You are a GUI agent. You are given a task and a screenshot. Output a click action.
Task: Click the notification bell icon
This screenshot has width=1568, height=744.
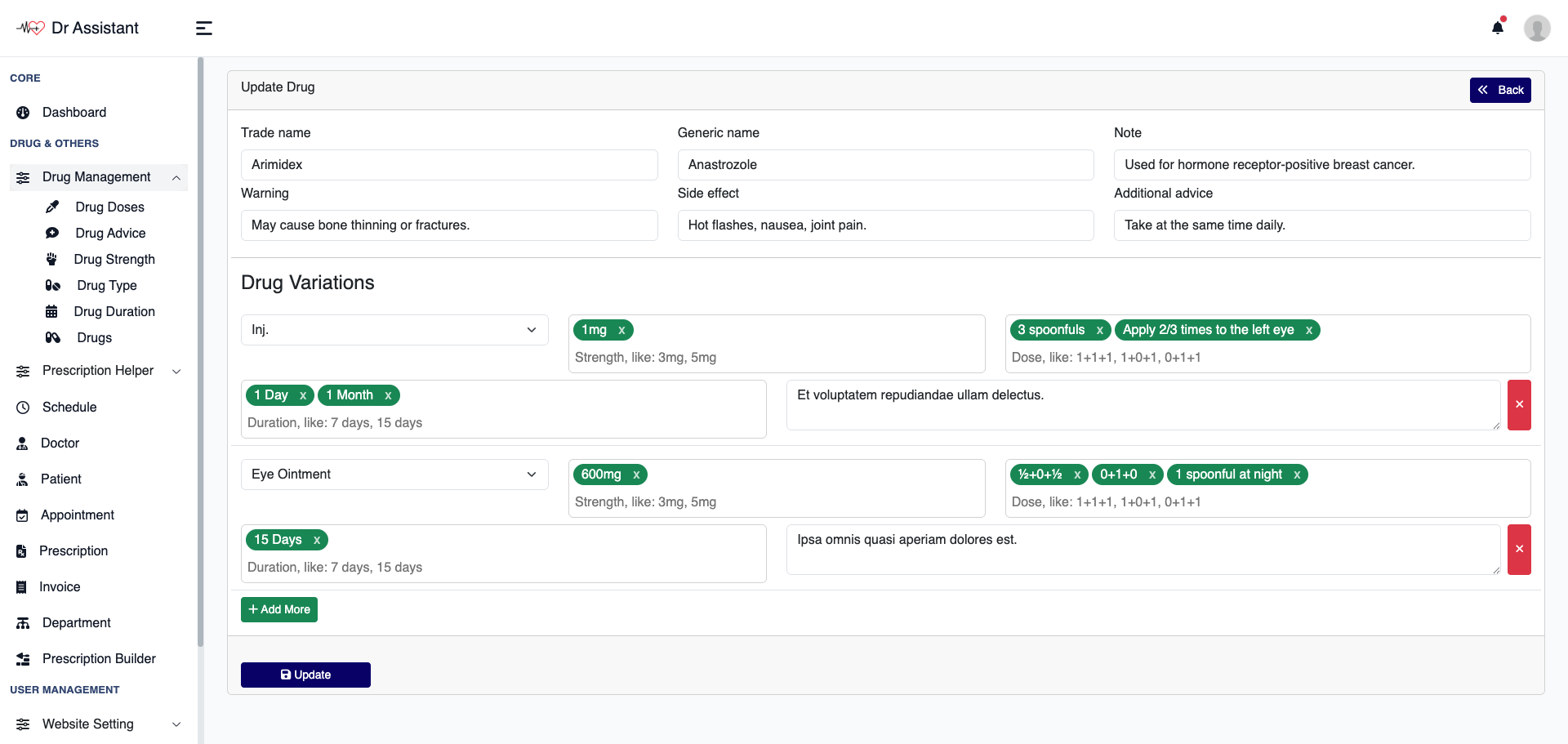tap(1497, 28)
